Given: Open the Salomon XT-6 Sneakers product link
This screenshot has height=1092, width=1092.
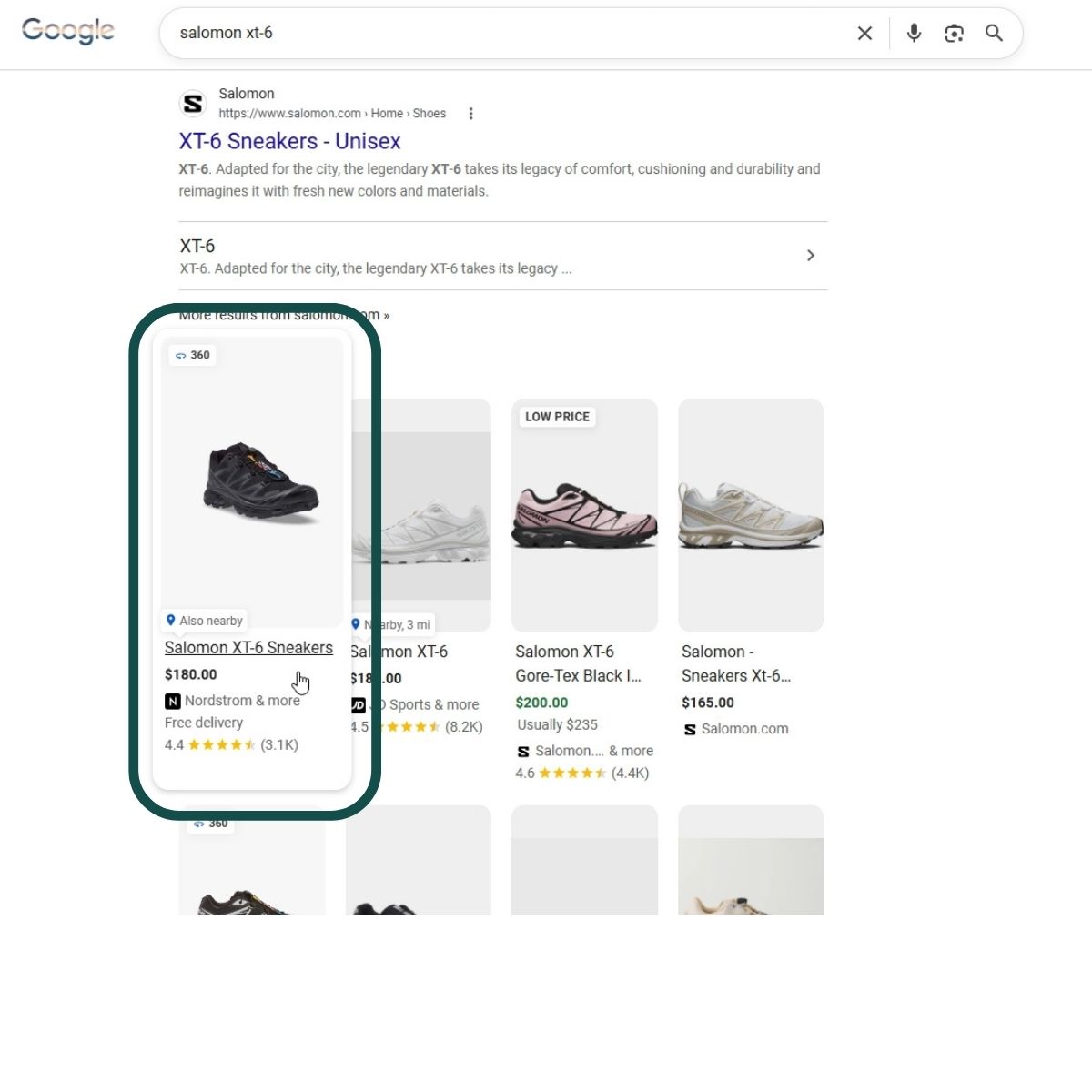Looking at the screenshot, I should coord(248,648).
